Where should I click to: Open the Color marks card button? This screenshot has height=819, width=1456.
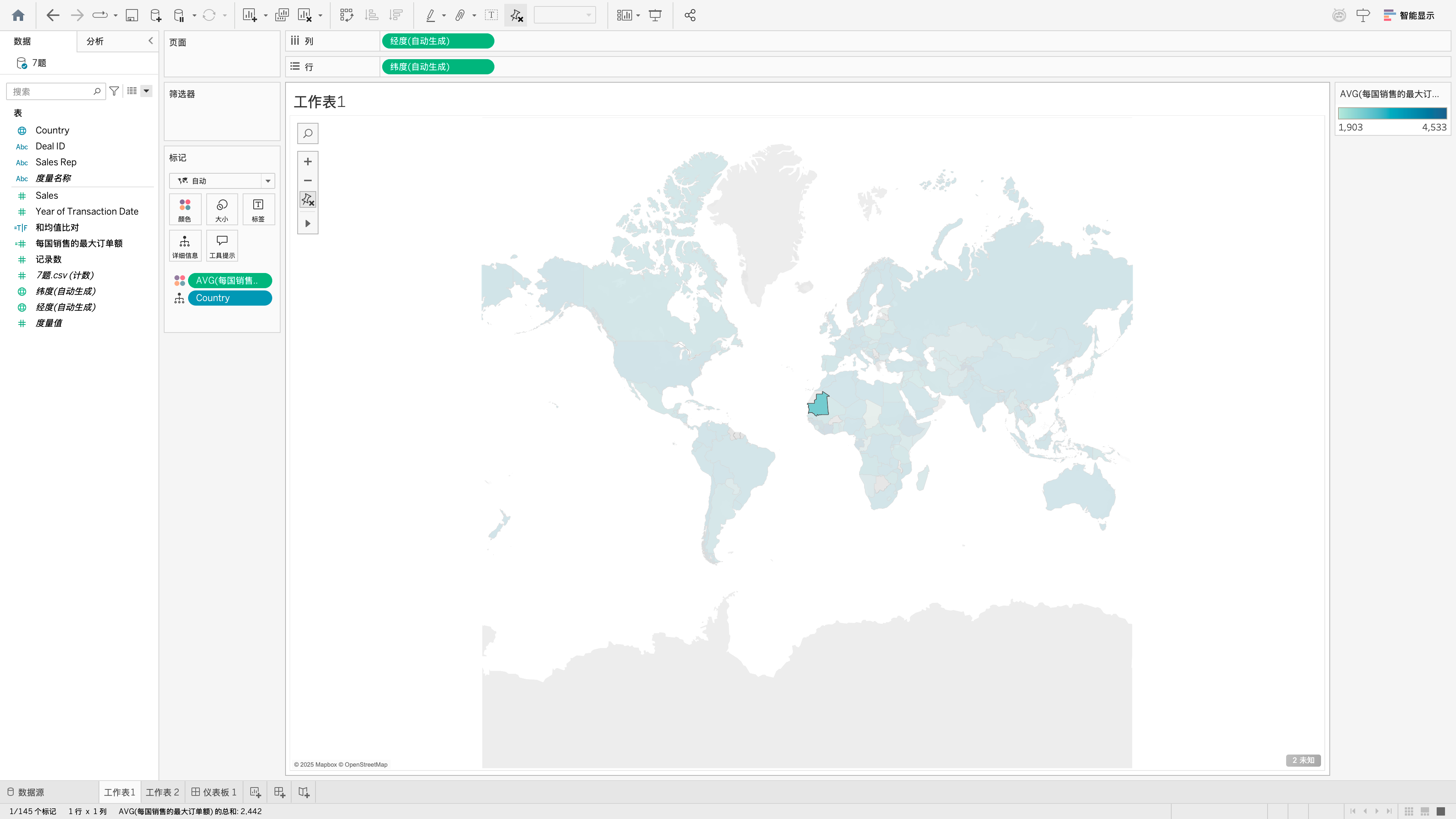pyautogui.click(x=185, y=210)
